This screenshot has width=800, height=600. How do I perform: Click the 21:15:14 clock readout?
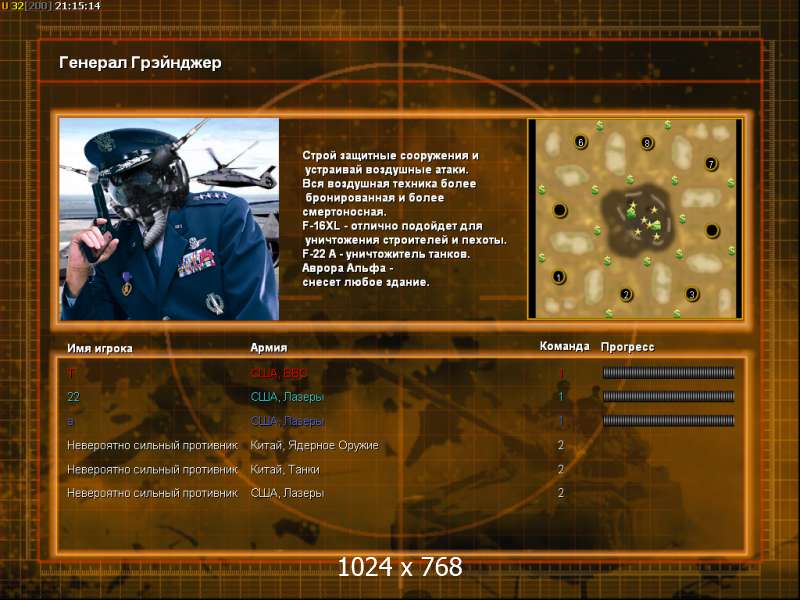[x=78, y=6]
